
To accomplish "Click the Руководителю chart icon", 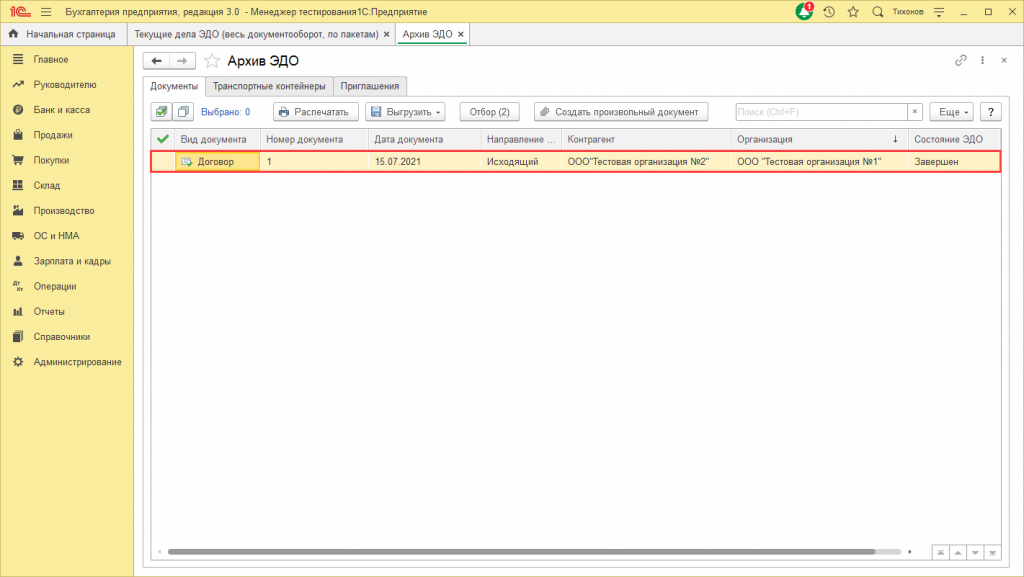I will point(18,84).
